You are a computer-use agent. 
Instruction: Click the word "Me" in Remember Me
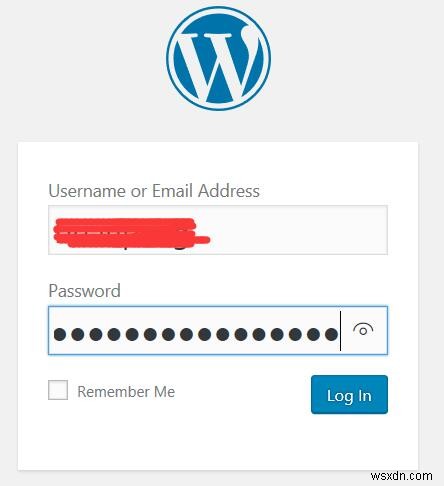(x=165, y=392)
